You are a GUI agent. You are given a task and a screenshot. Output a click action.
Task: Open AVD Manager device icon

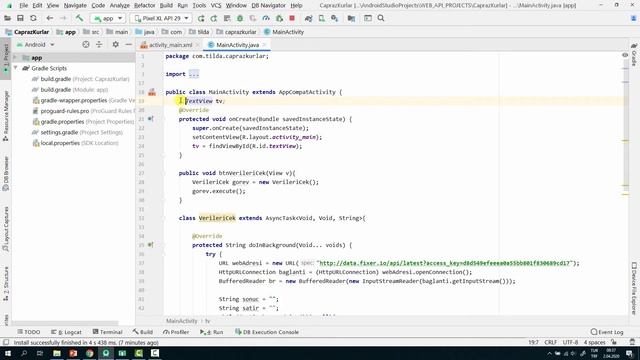coord(322,18)
